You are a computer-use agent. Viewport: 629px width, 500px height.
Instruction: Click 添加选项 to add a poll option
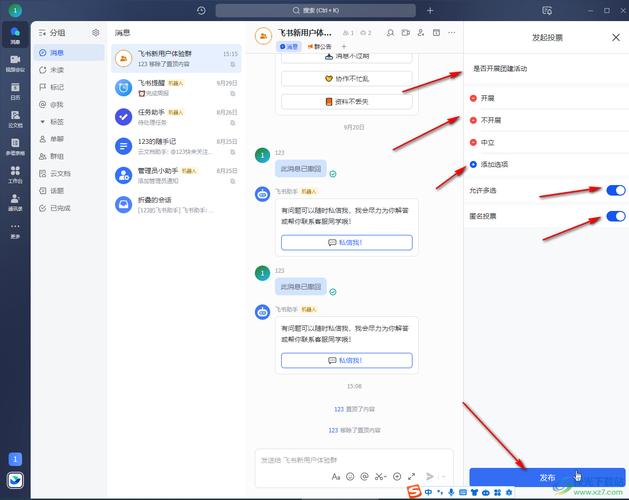pyautogui.click(x=489, y=165)
